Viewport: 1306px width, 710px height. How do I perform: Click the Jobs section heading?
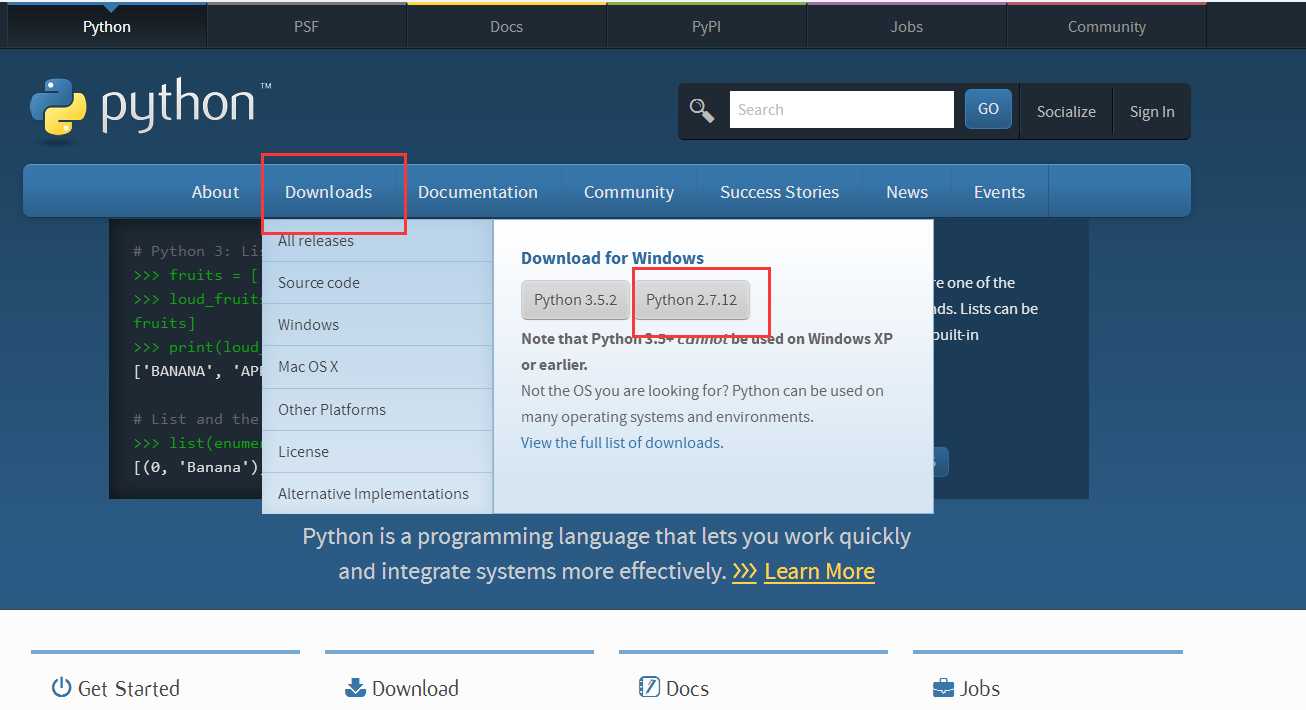click(x=980, y=688)
